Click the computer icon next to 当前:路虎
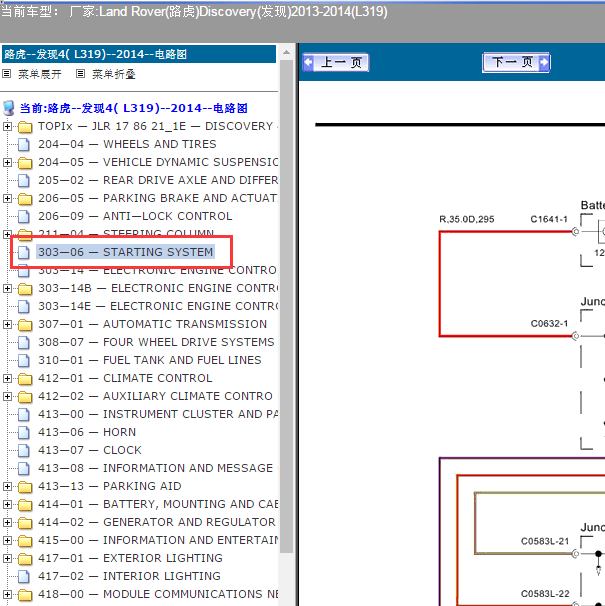 [9, 108]
